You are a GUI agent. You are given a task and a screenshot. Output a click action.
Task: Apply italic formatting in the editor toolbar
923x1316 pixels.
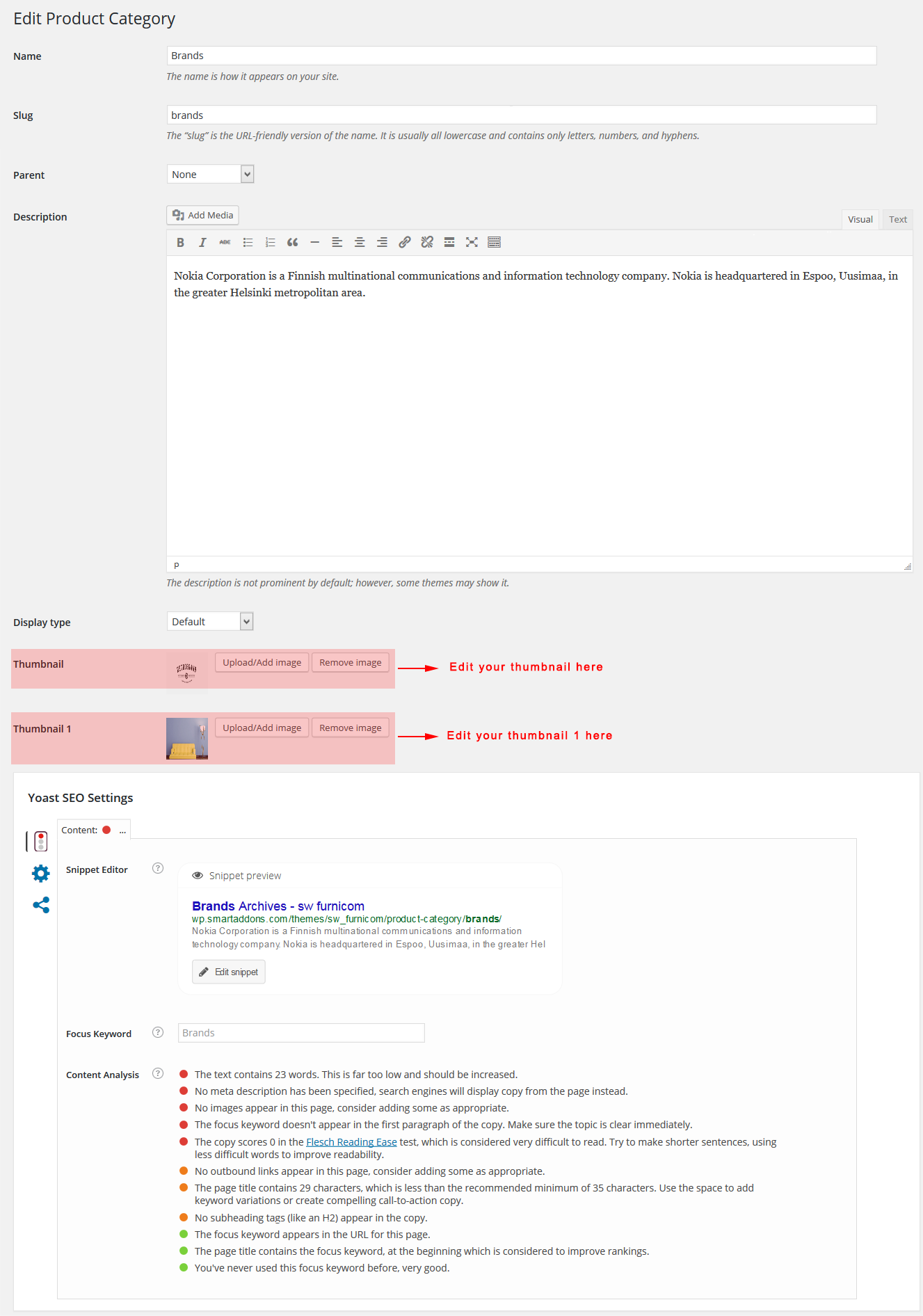[202, 242]
